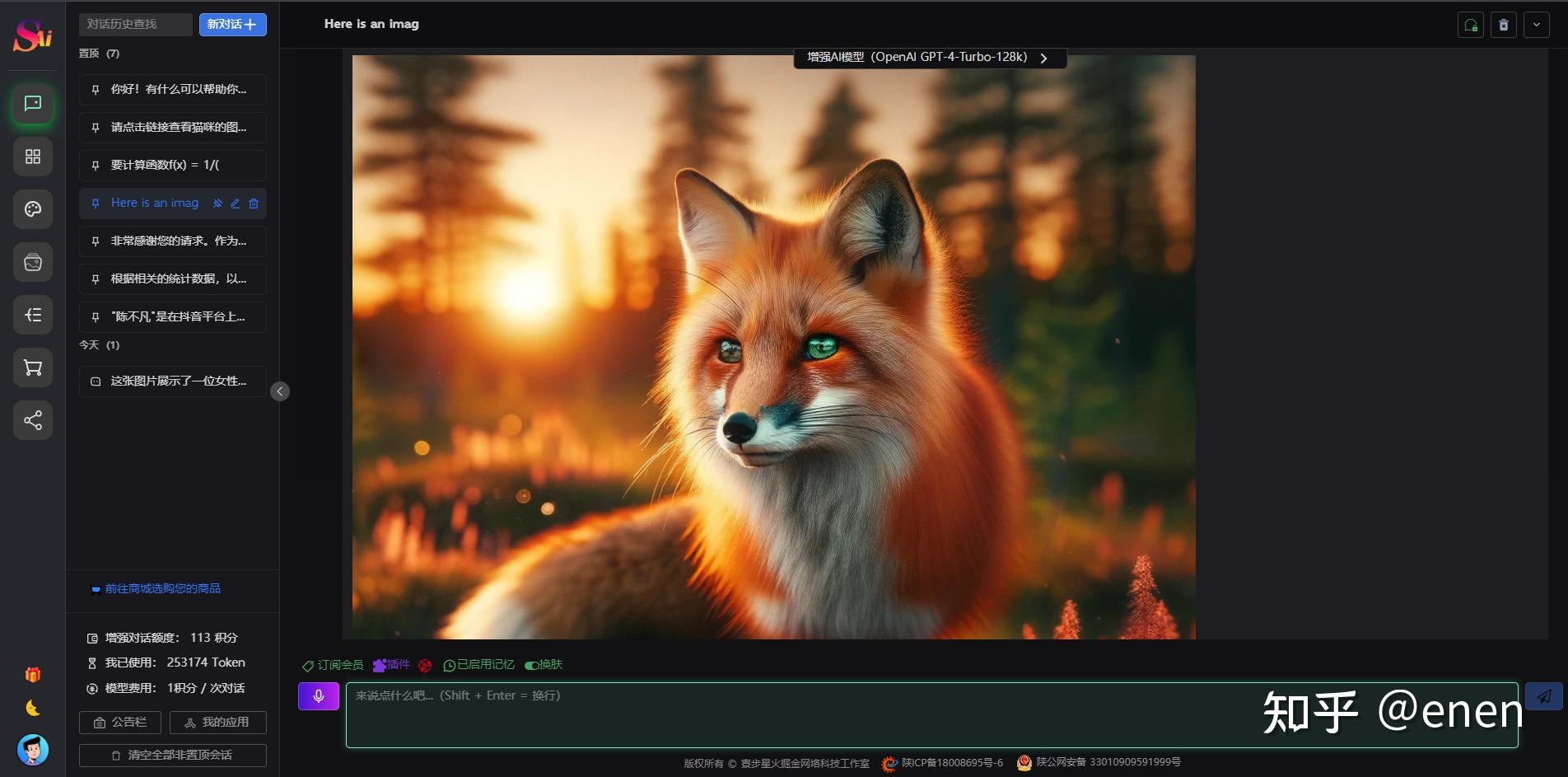This screenshot has width=1568, height=777.
Task: Select the chat conversations icon in the sidebar
Action: (x=32, y=104)
